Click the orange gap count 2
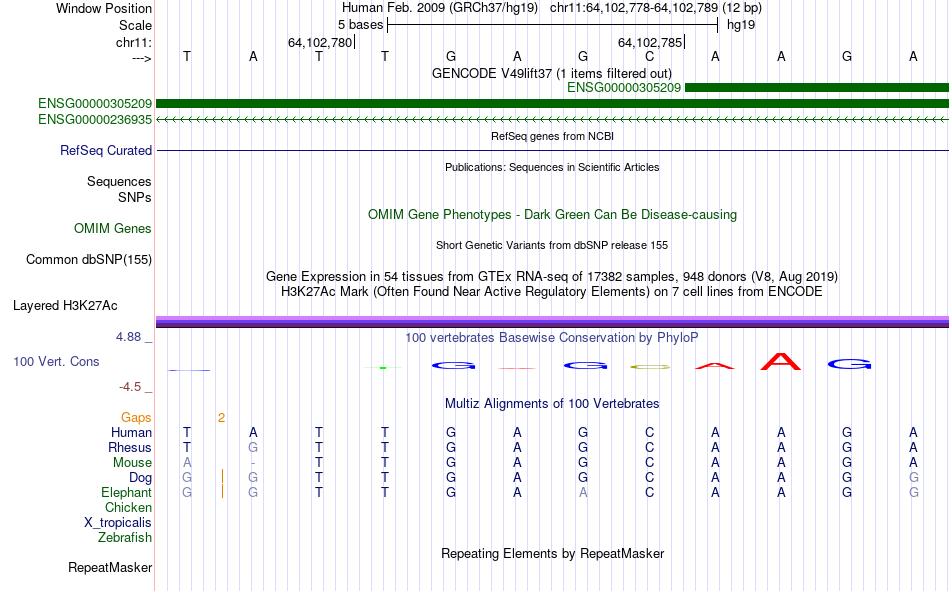 point(222,418)
